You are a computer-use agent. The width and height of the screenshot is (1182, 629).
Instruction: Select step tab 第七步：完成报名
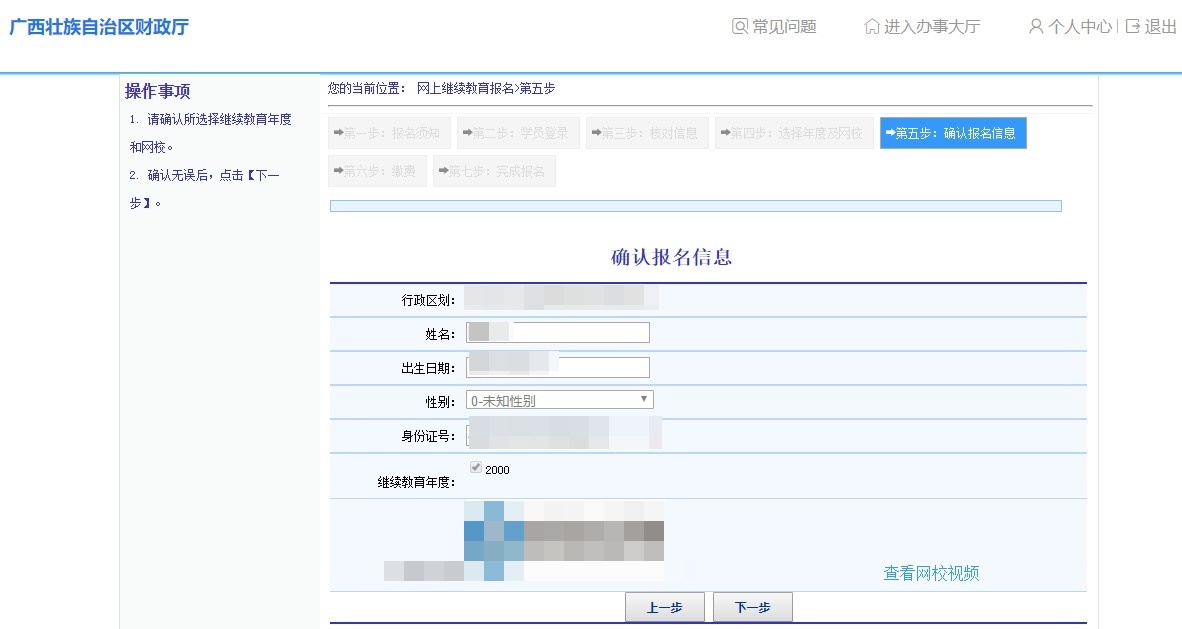[494, 171]
